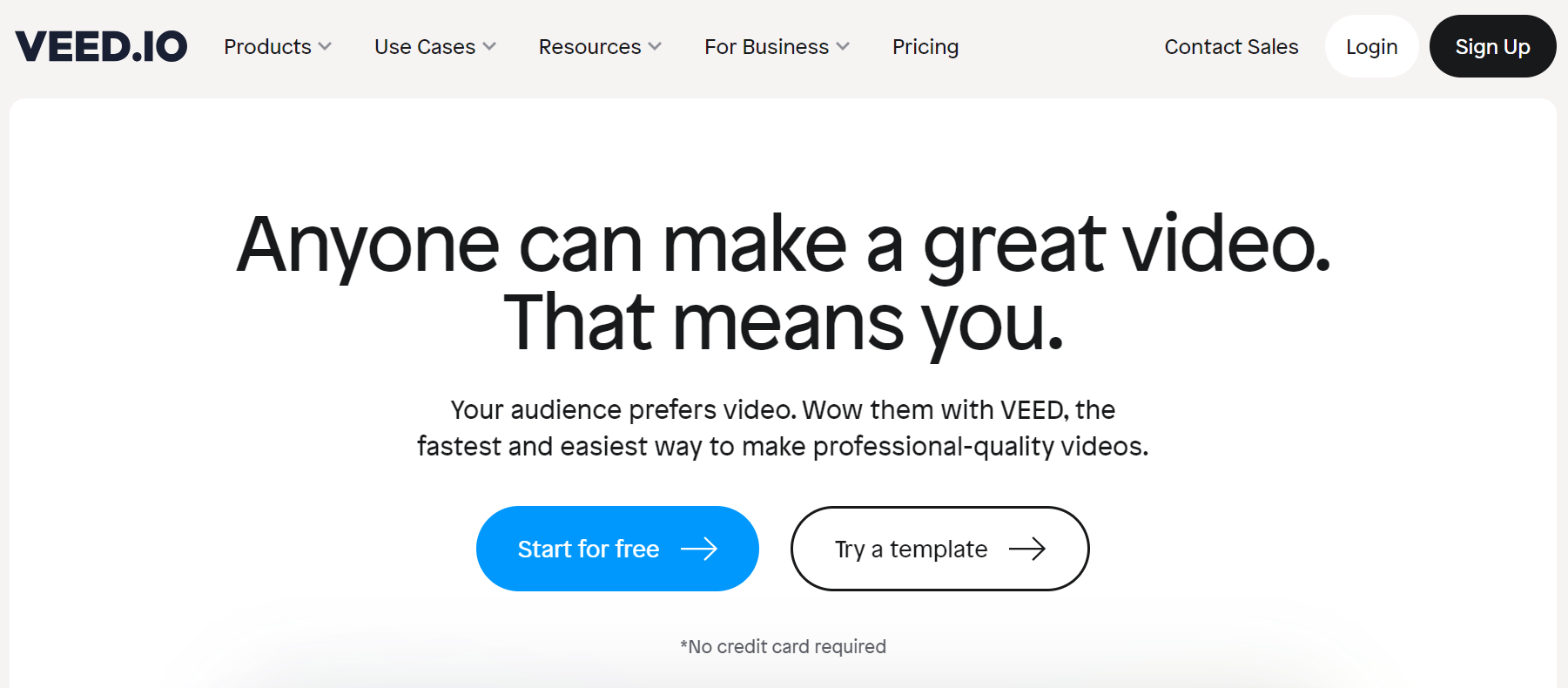Click the 'Your audience prefers video' subtitle text
The image size is (1568, 688).
click(783, 428)
